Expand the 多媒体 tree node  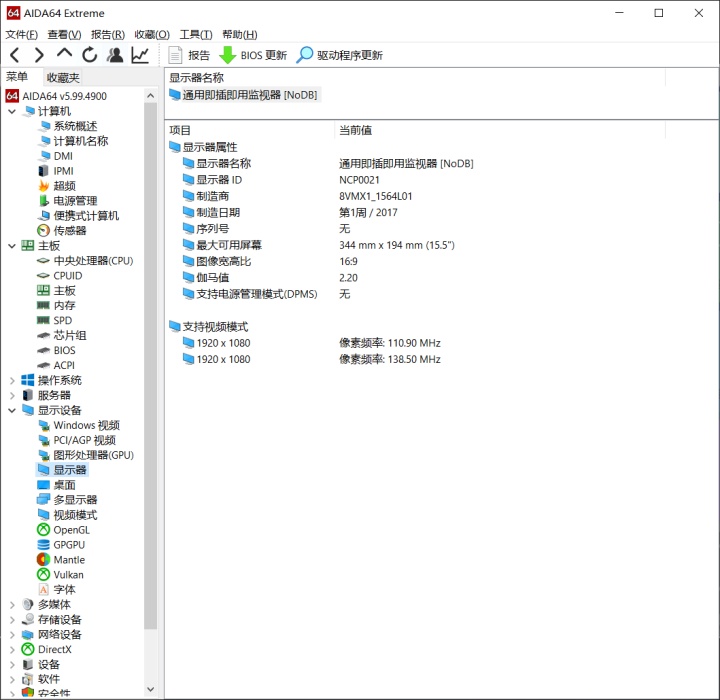pos(12,604)
